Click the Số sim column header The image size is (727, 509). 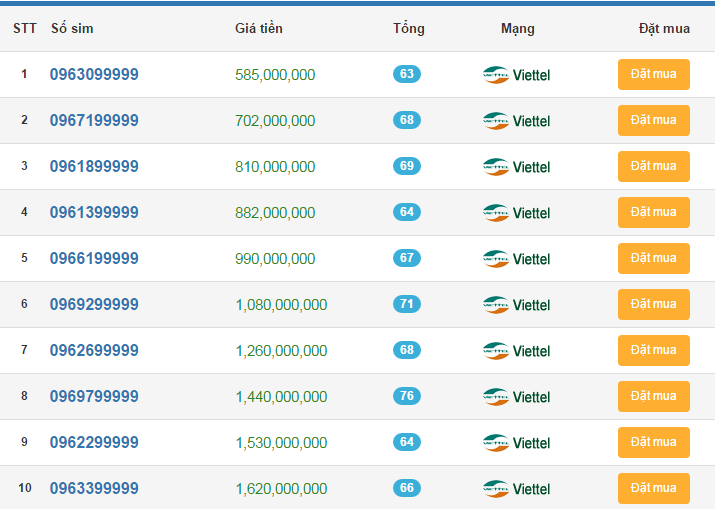72,29
